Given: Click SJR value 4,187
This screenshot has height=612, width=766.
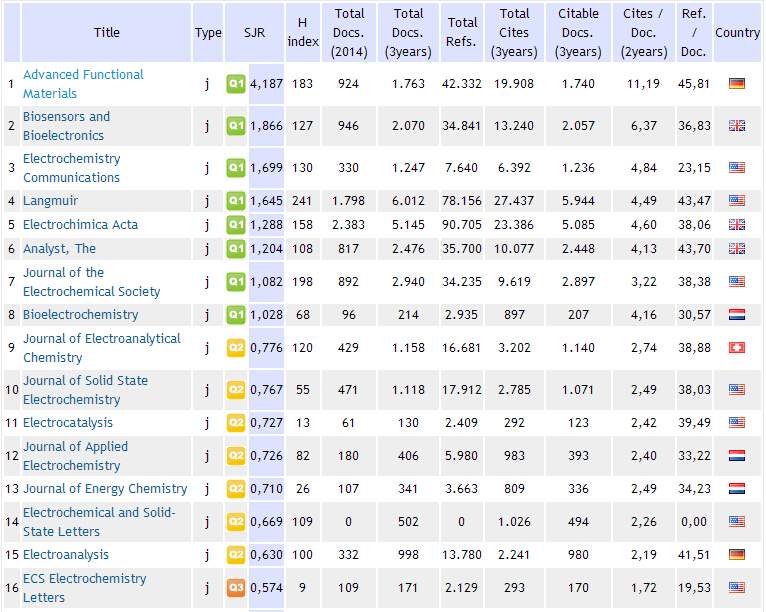Looking at the screenshot, I should click(x=266, y=84).
